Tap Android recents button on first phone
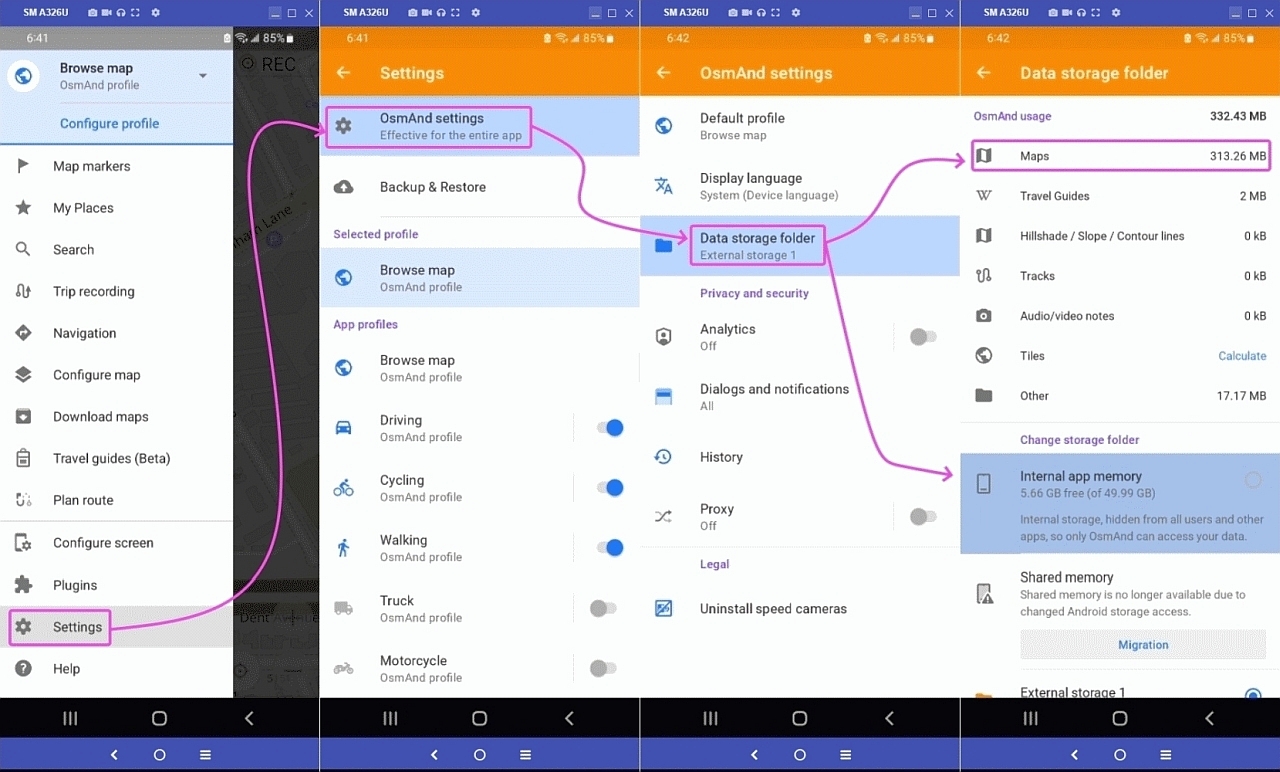Screen dimensions: 1280x772 tap(70, 718)
